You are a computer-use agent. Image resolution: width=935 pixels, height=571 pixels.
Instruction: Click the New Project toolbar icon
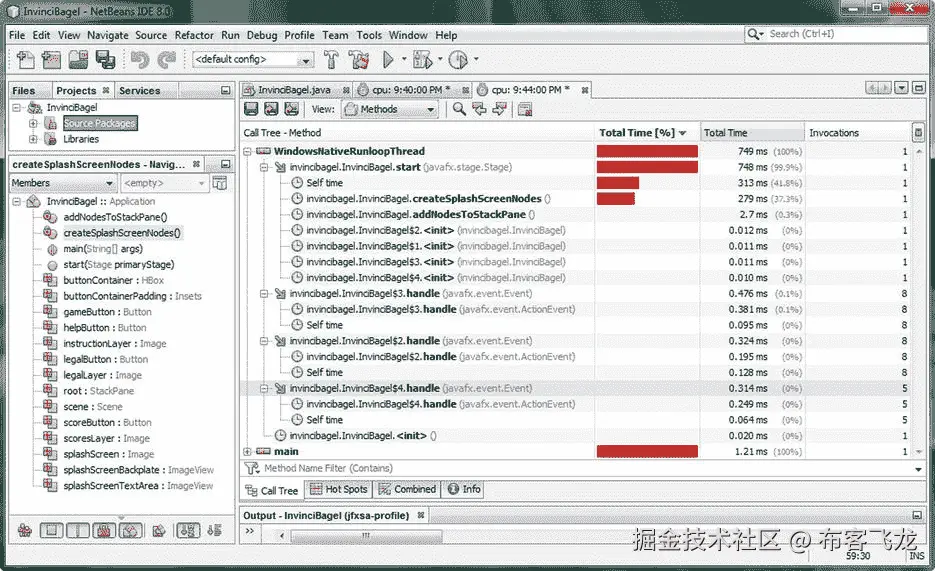click(51, 60)
